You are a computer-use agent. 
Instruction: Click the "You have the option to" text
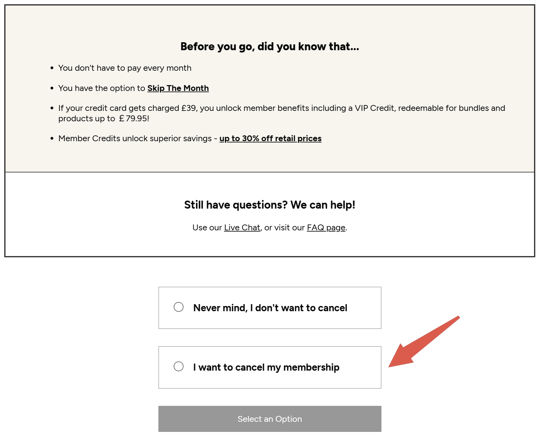101,88
